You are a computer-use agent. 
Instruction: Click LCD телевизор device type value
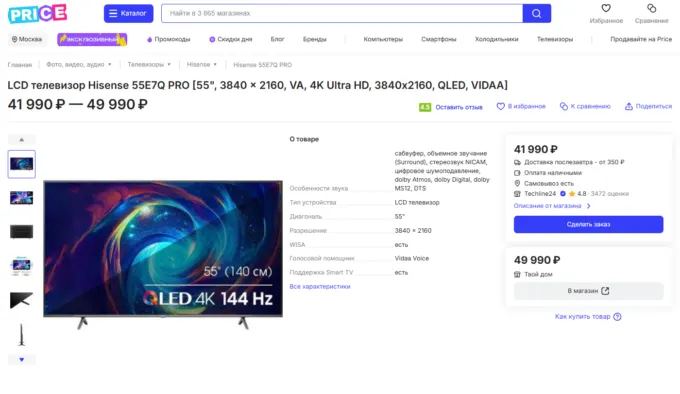(x=417, y=202)
